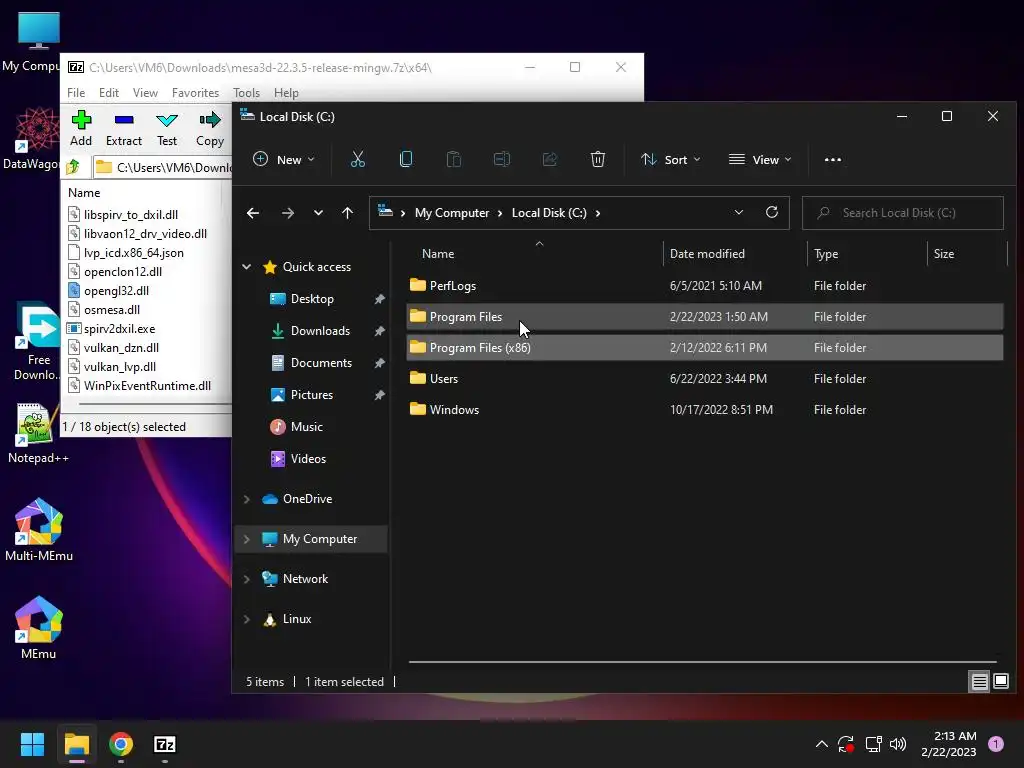Click the Delete trash can icon

(x=598, y=159)
